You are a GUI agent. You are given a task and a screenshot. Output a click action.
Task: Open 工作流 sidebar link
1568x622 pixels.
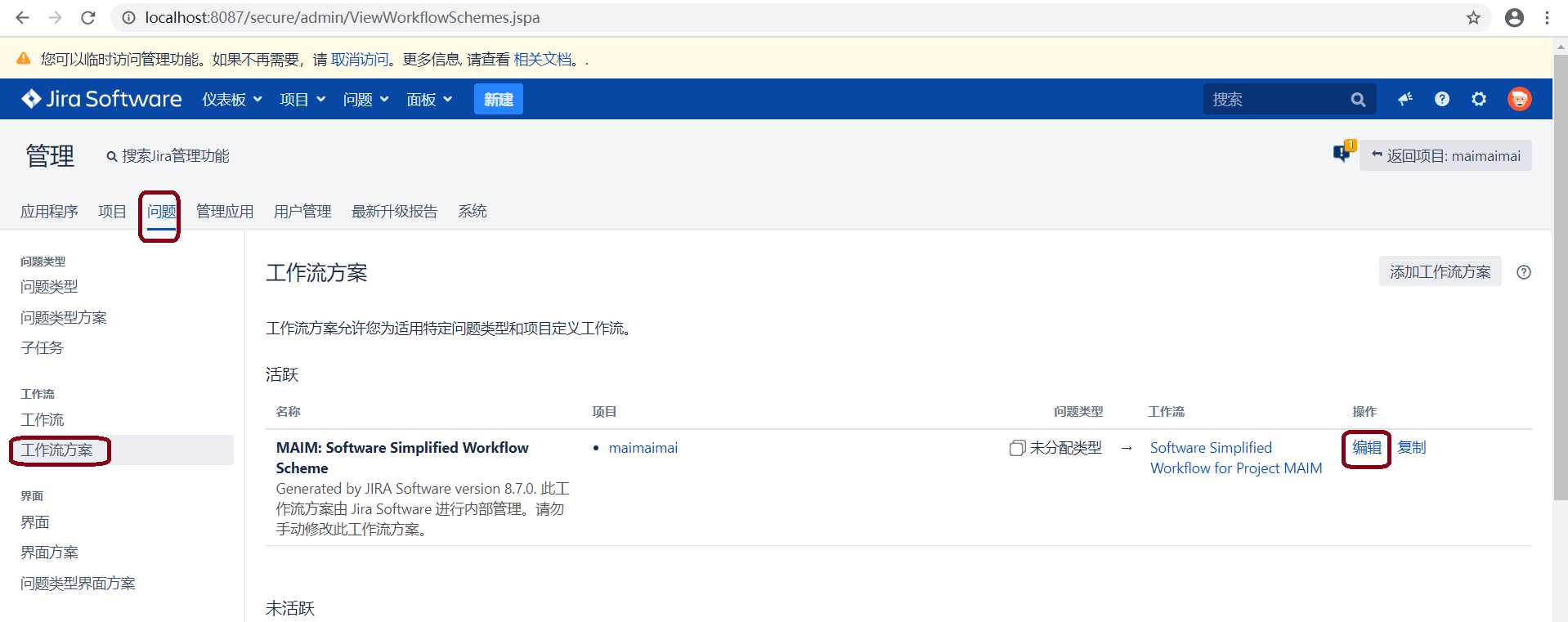click(x=42, y=419)
